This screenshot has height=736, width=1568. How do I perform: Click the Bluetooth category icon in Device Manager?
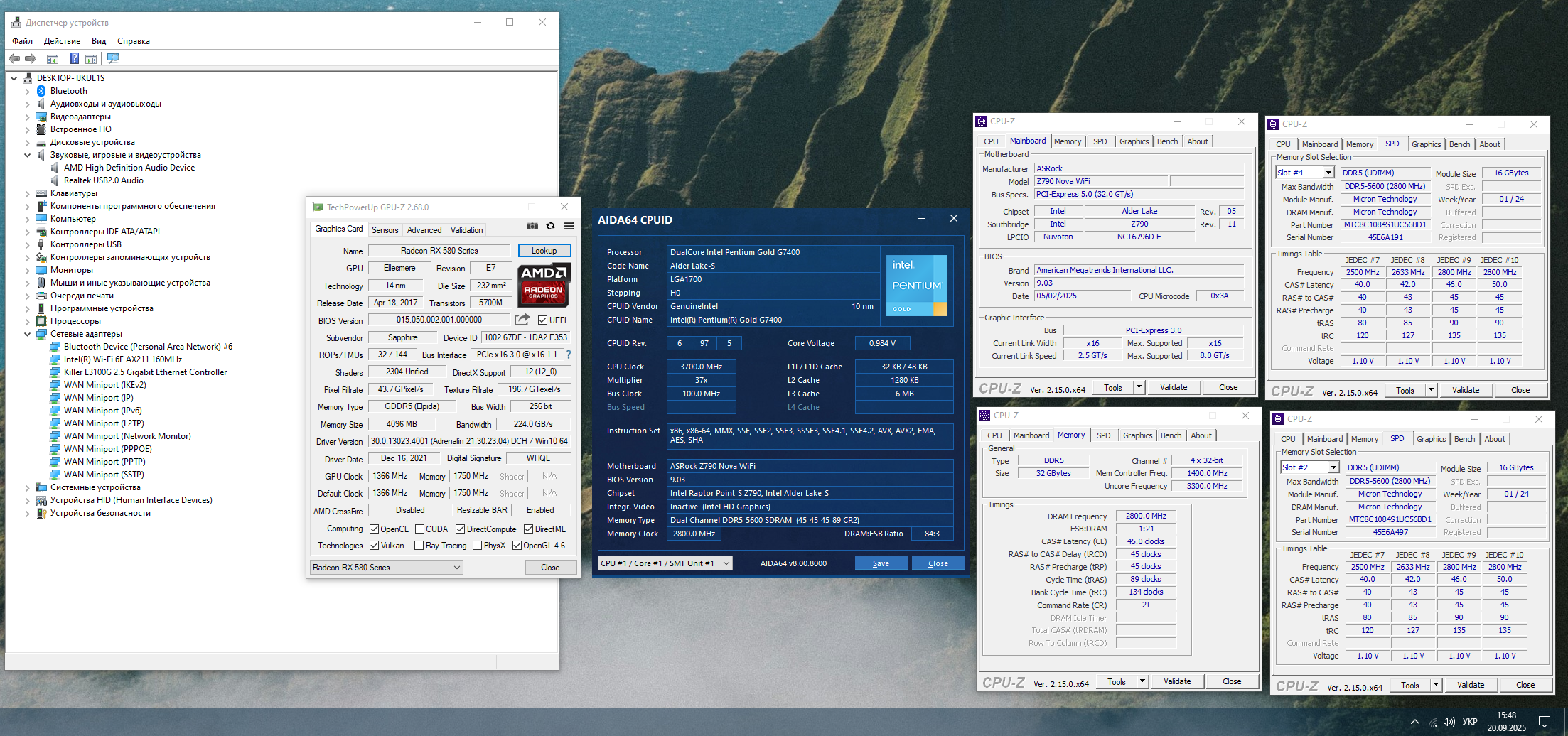pos(41,91)
